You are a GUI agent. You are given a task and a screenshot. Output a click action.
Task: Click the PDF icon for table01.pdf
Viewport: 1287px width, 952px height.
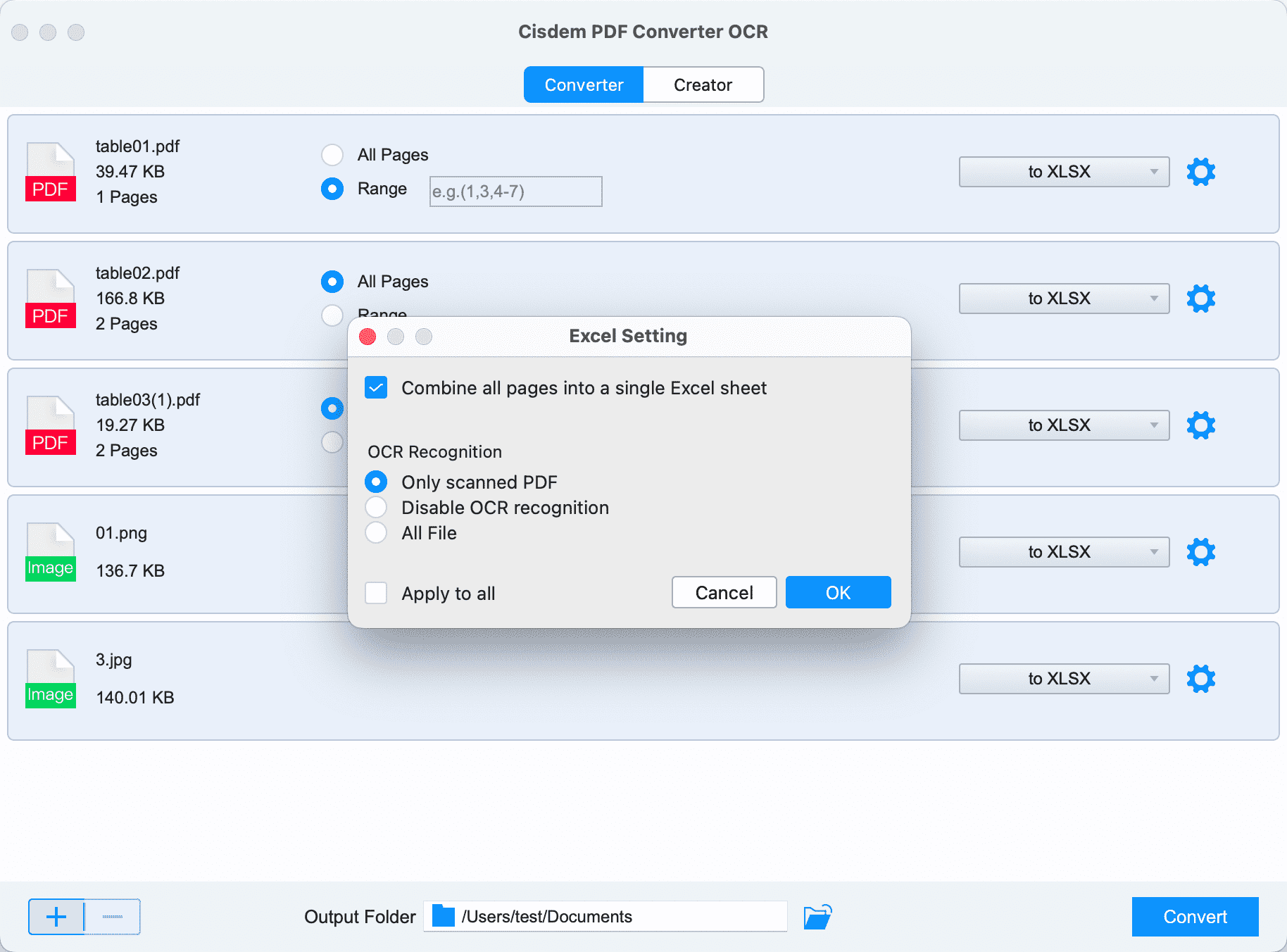(50, 171)
